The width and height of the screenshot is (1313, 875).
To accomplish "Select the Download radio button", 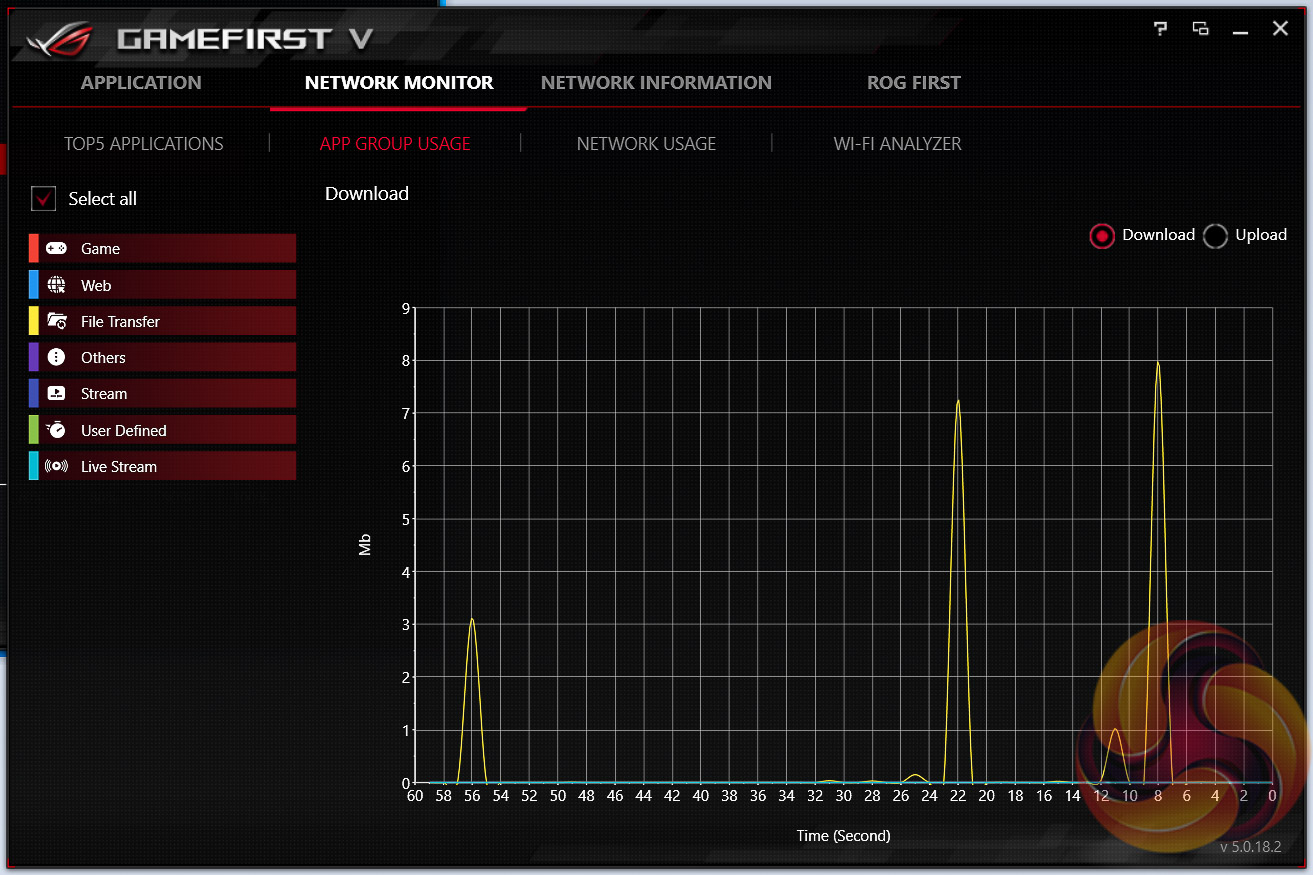I will tap(1102, 236).
